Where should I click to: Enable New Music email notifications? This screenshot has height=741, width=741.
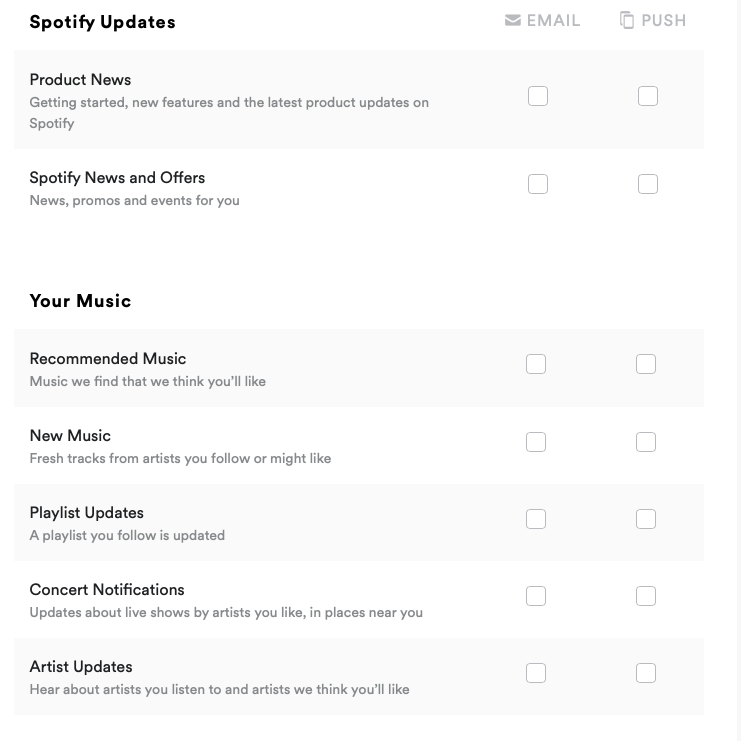click(536, 442)
